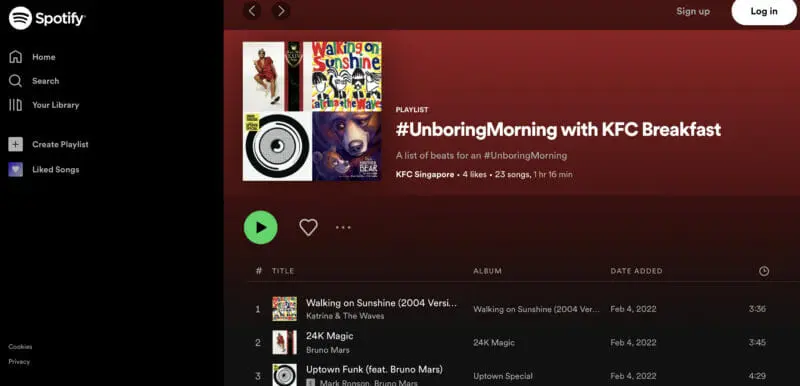The width and height of the screenshot is (800, 386).
Task: Like the playlist with the heart icon
Action: (308, 227)
